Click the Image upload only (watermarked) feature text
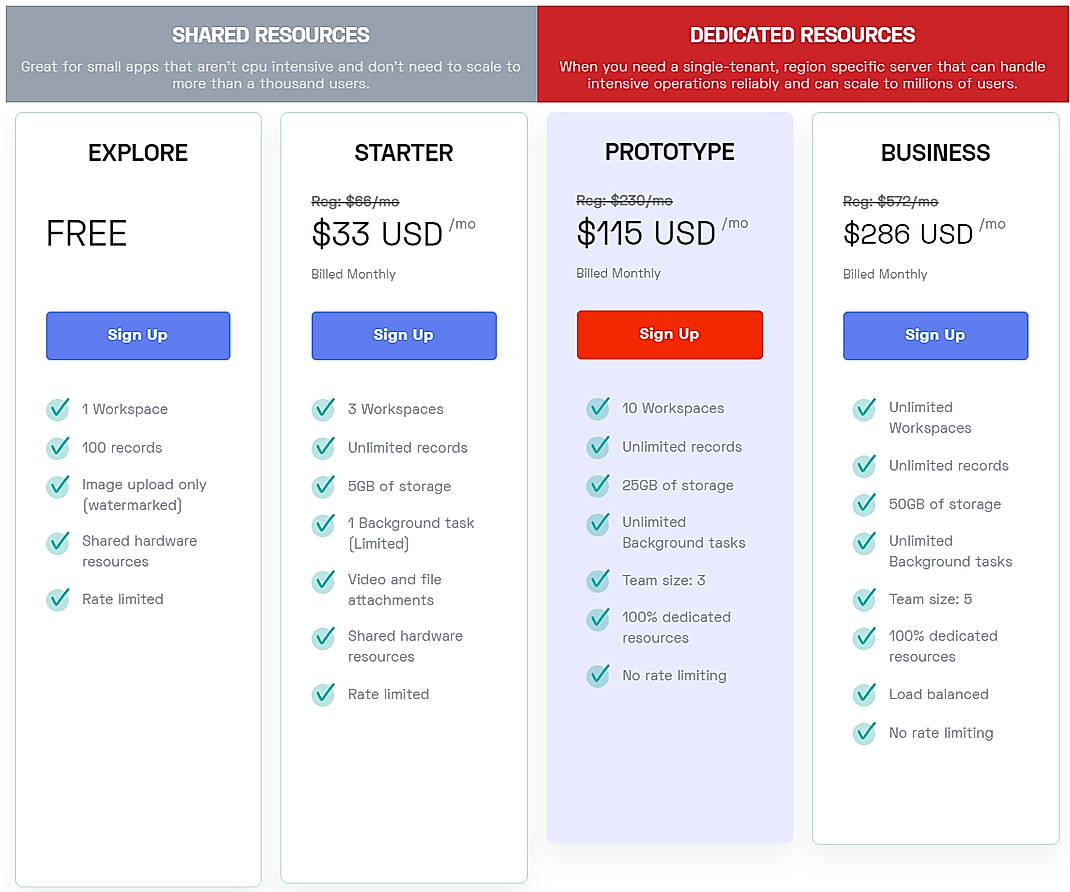The width and height of the screenshot is (1070, 892). click(x=144, y=495)
